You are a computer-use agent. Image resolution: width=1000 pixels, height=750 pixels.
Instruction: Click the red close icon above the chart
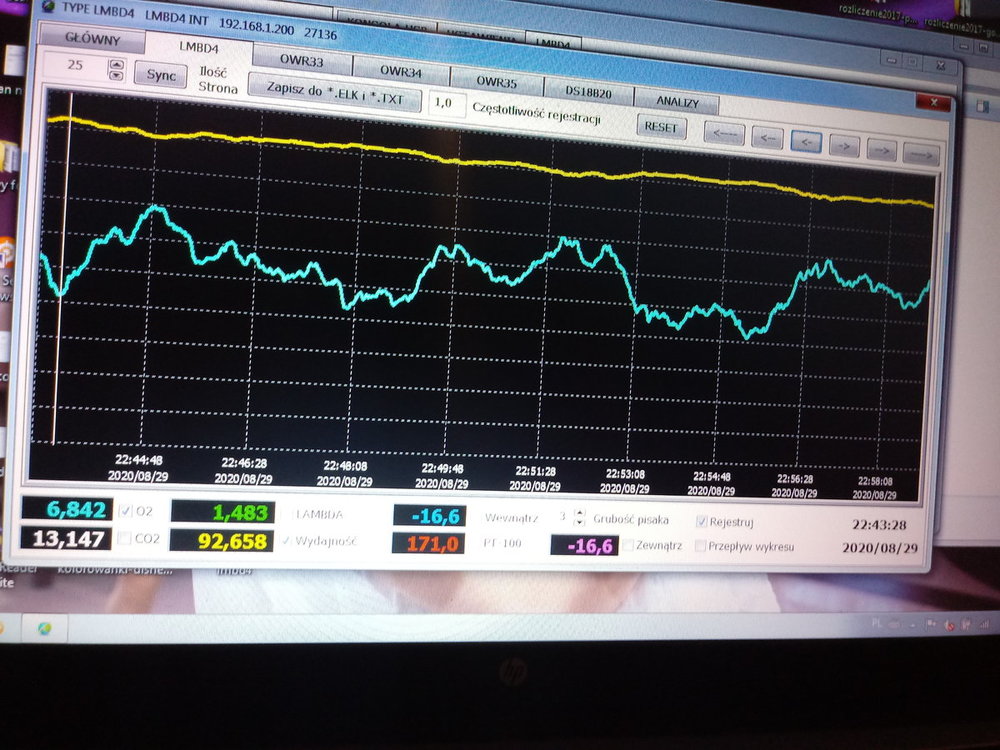click(935, 103)
